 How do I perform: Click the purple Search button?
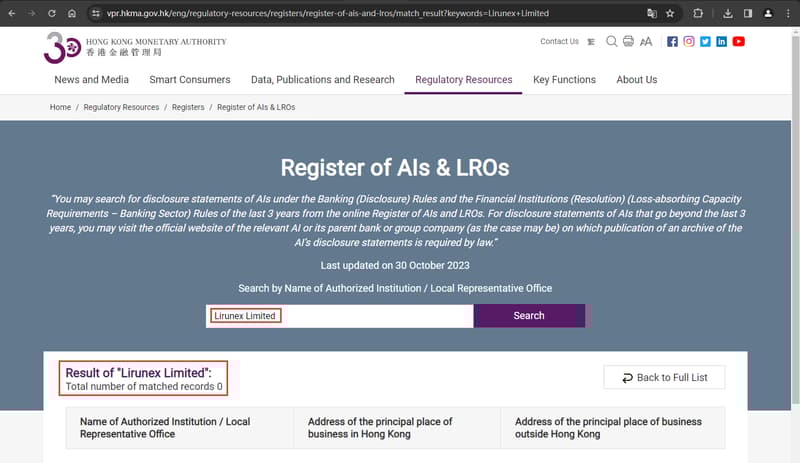tap(529, 316)
